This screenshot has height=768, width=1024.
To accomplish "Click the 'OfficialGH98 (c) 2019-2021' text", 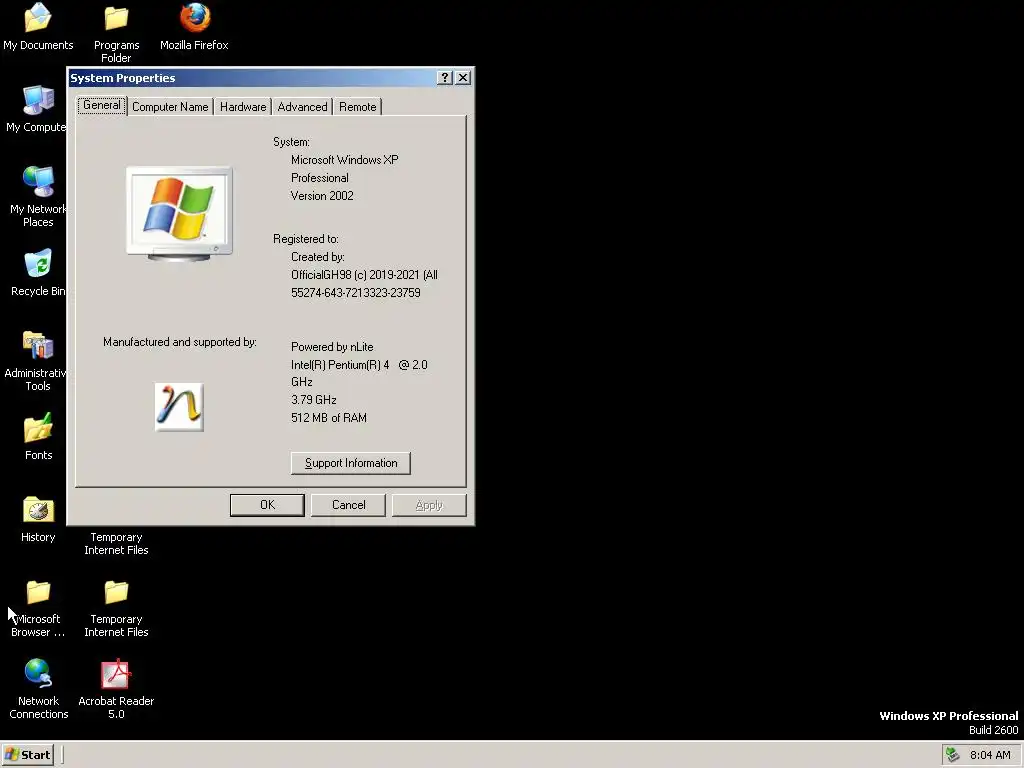I will click(355, 275).
